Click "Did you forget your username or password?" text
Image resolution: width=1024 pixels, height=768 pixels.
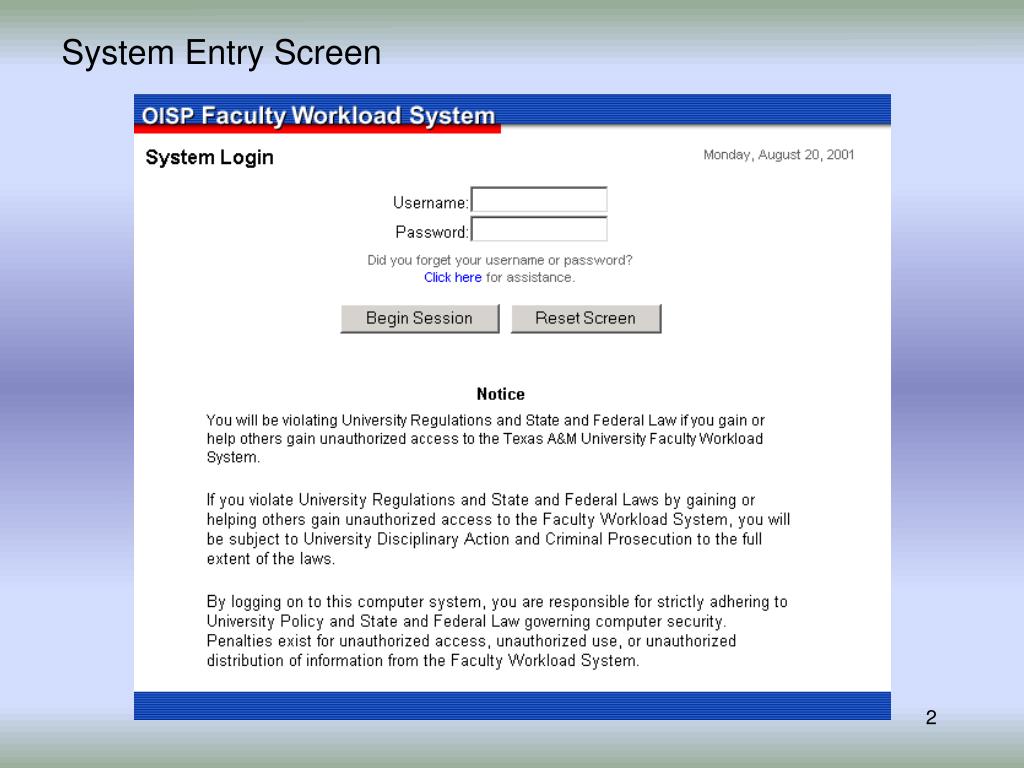coord(500,260)
